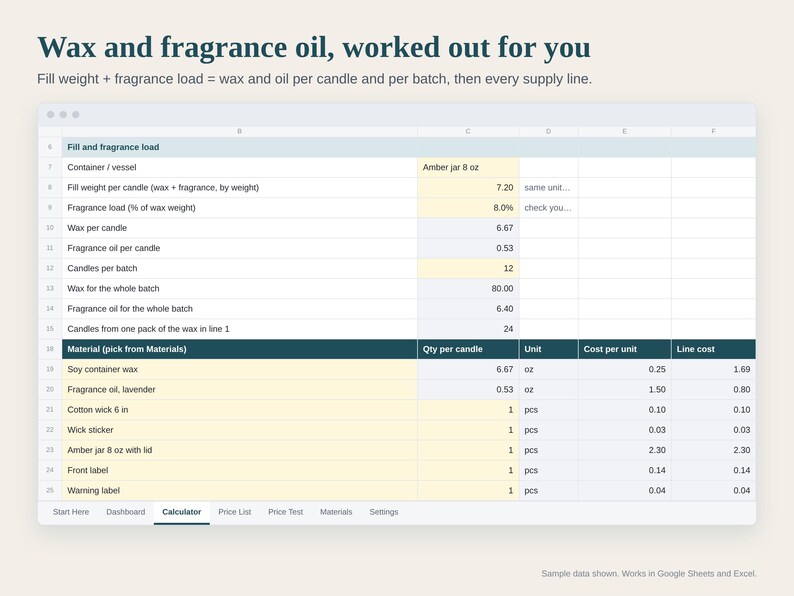794x596 pixels.
Task: Click the 'Cost per unit' header
Action: (625, 349)
